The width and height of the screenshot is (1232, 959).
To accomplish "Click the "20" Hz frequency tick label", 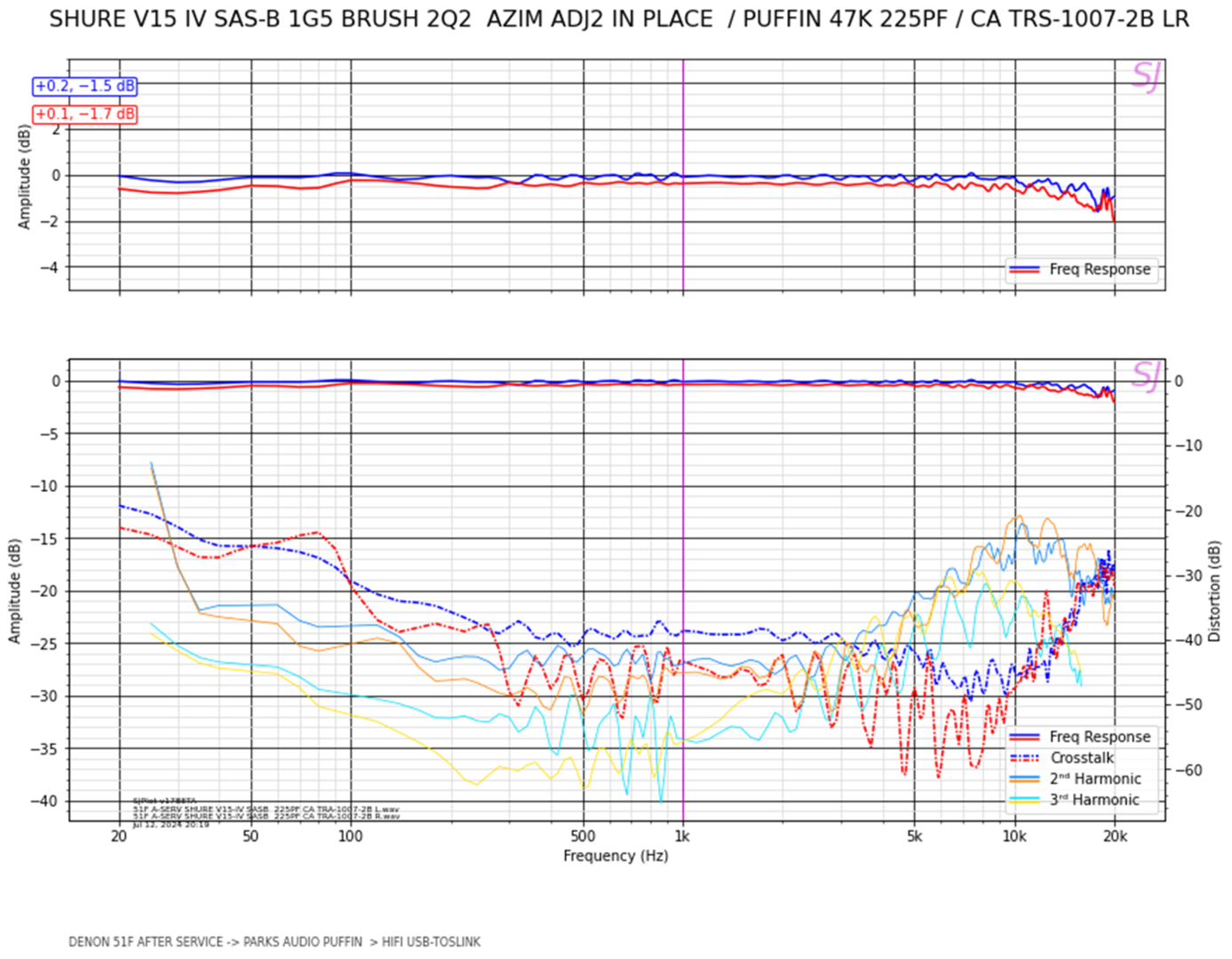I will click(119, 836).
